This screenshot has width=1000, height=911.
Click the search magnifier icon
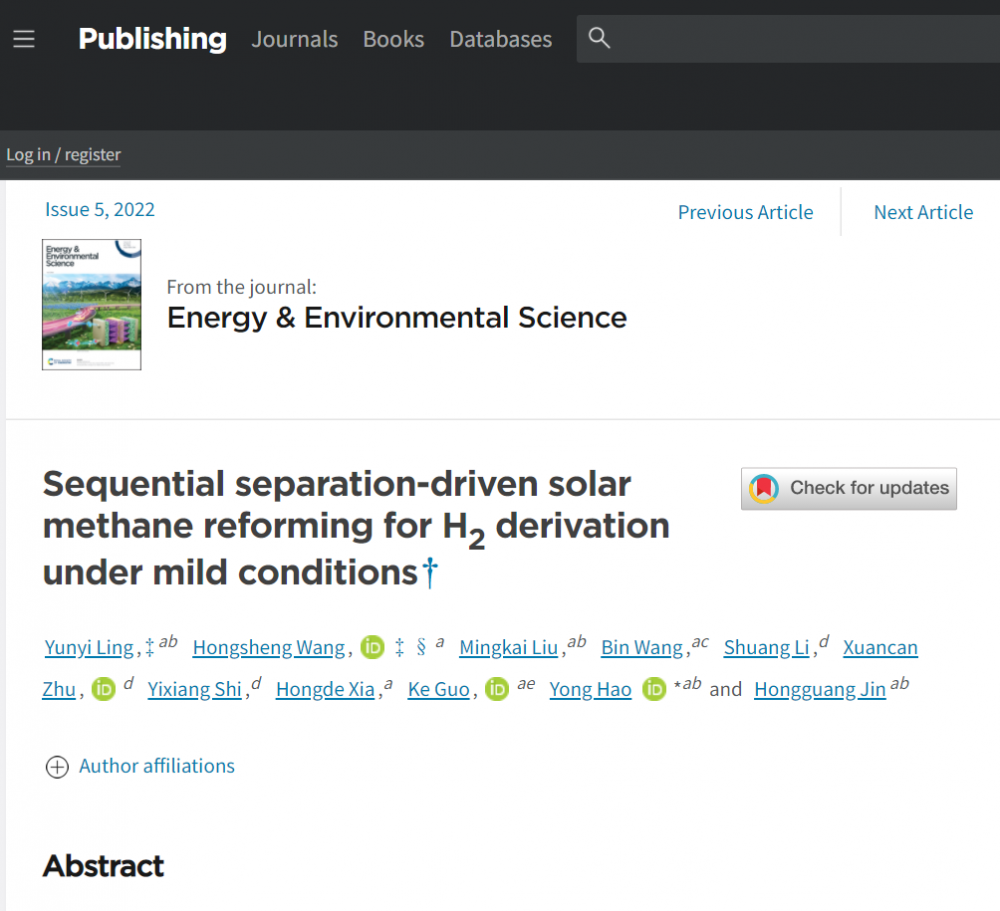[599, 38]
